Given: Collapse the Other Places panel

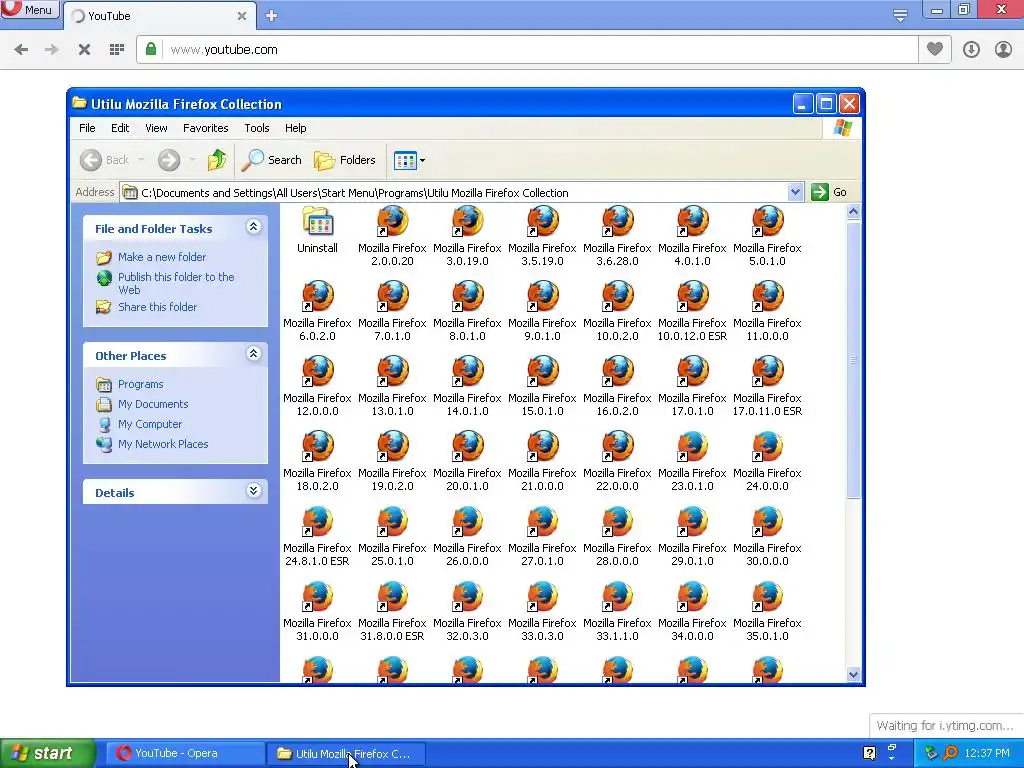Looking at the screenshot, I should pos(253,355).
